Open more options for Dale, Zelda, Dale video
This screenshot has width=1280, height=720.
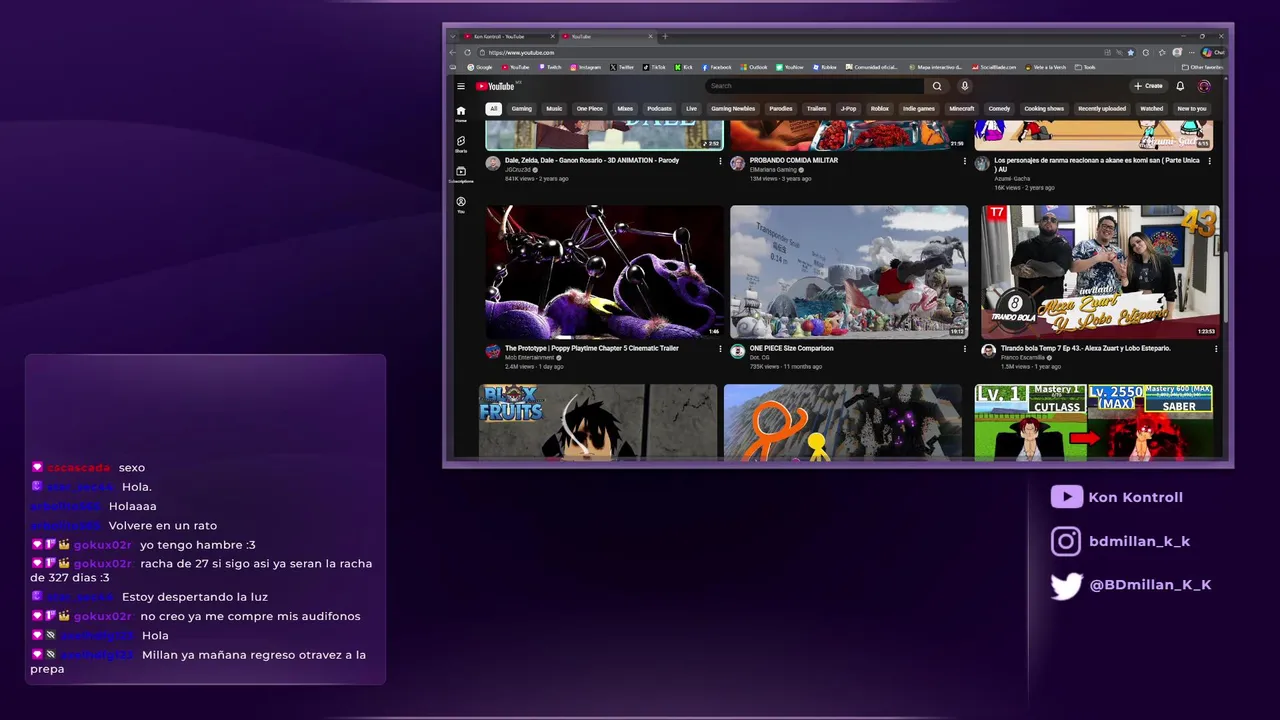coord(720,161)
